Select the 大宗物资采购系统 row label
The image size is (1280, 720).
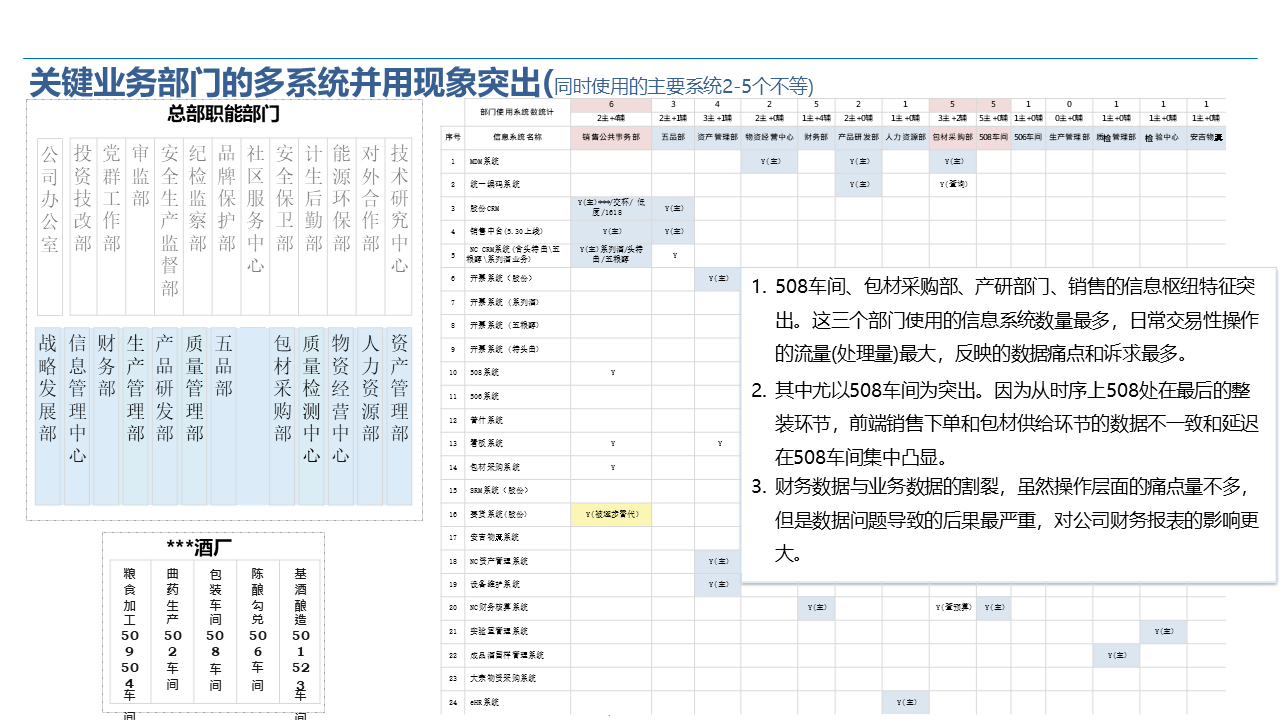(501, 678)
